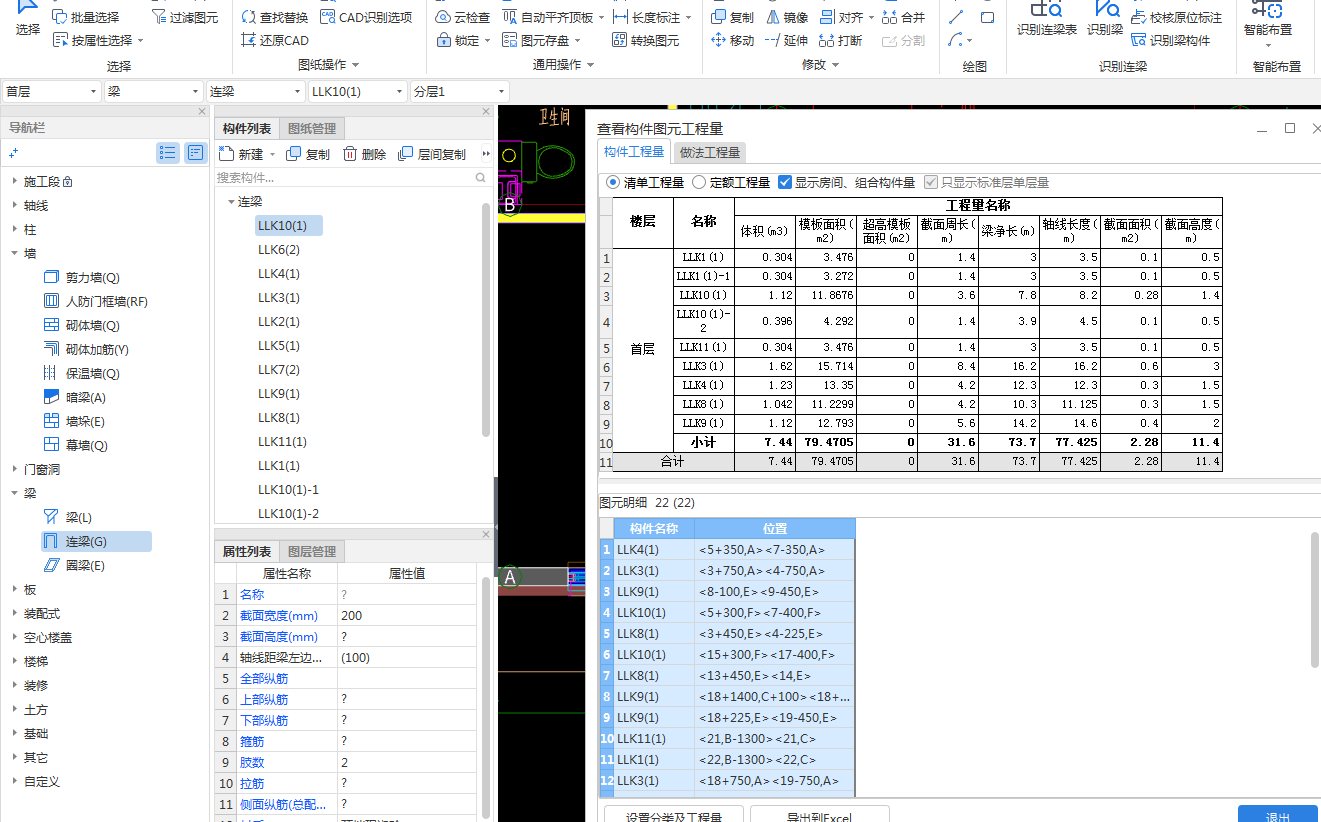Click the 搜索构件 search field
1321x822 pixels.
point(345,177)
